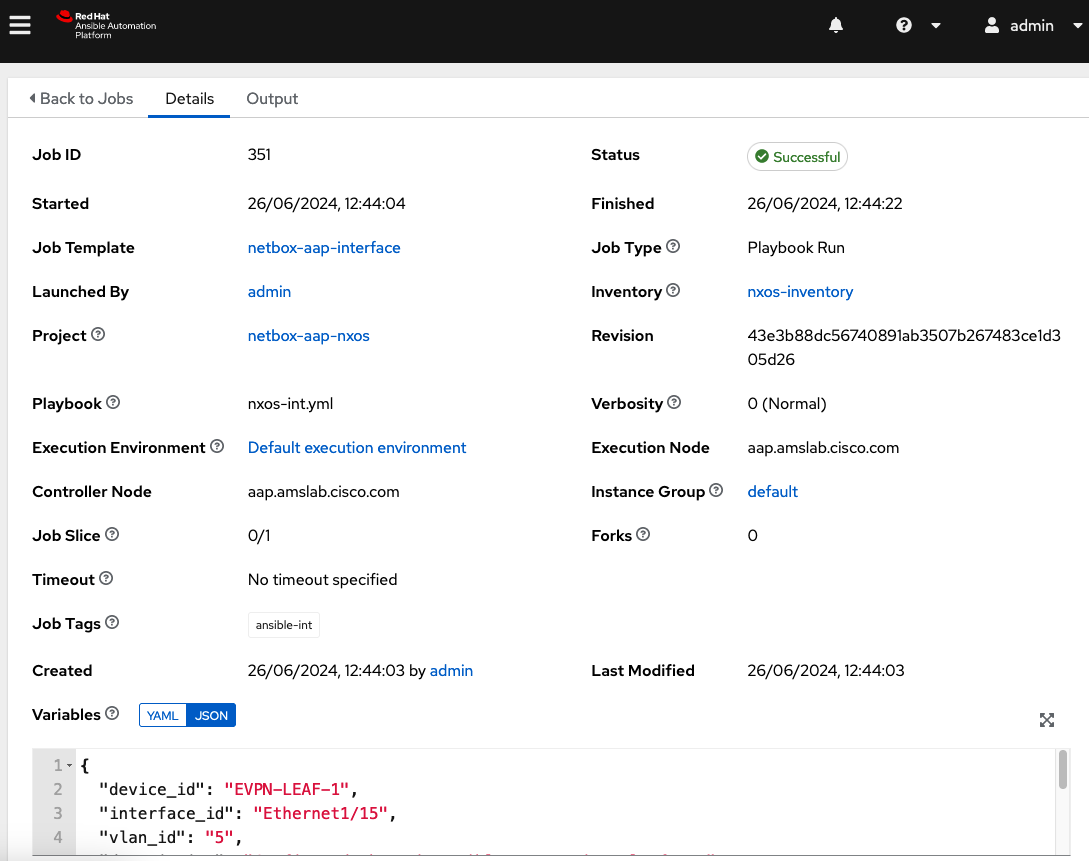Click the Finished time 26/06/2024, 12:44:22

[x=825, y=204]
